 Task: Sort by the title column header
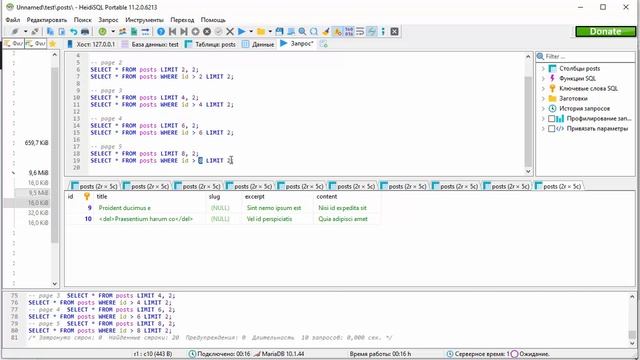(x=150, y=197)
